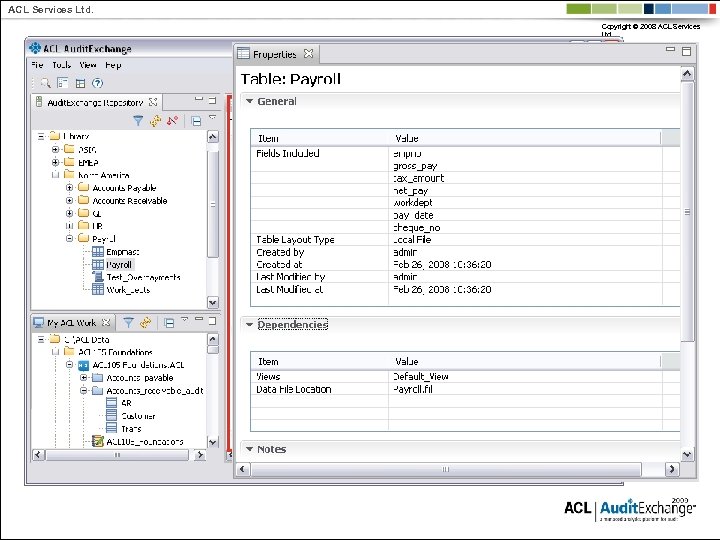Screen dimensions: 720x540
Task: Click collapse-all icon in Repository toolbar
Action: [x=196, y=121]
